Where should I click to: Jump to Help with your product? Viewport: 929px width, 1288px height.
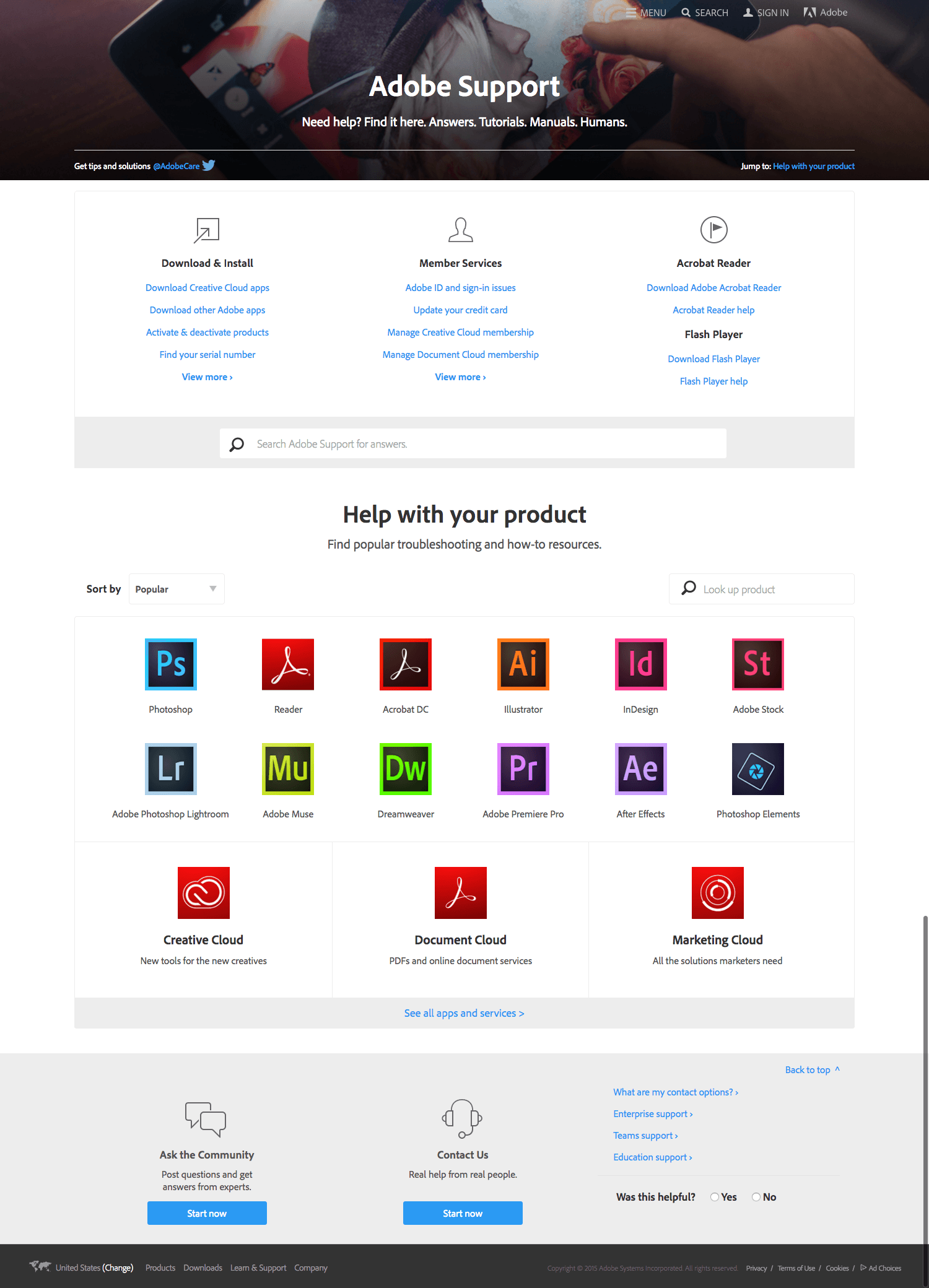tap(814, 166)
